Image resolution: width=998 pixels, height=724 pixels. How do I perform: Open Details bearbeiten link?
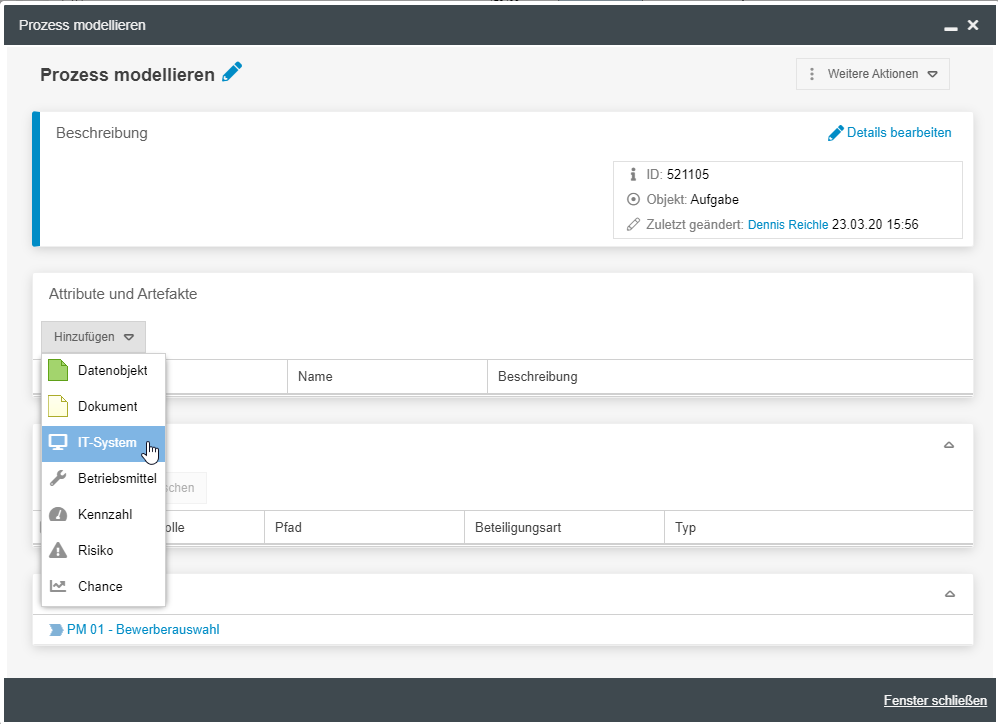pos(890,133)
